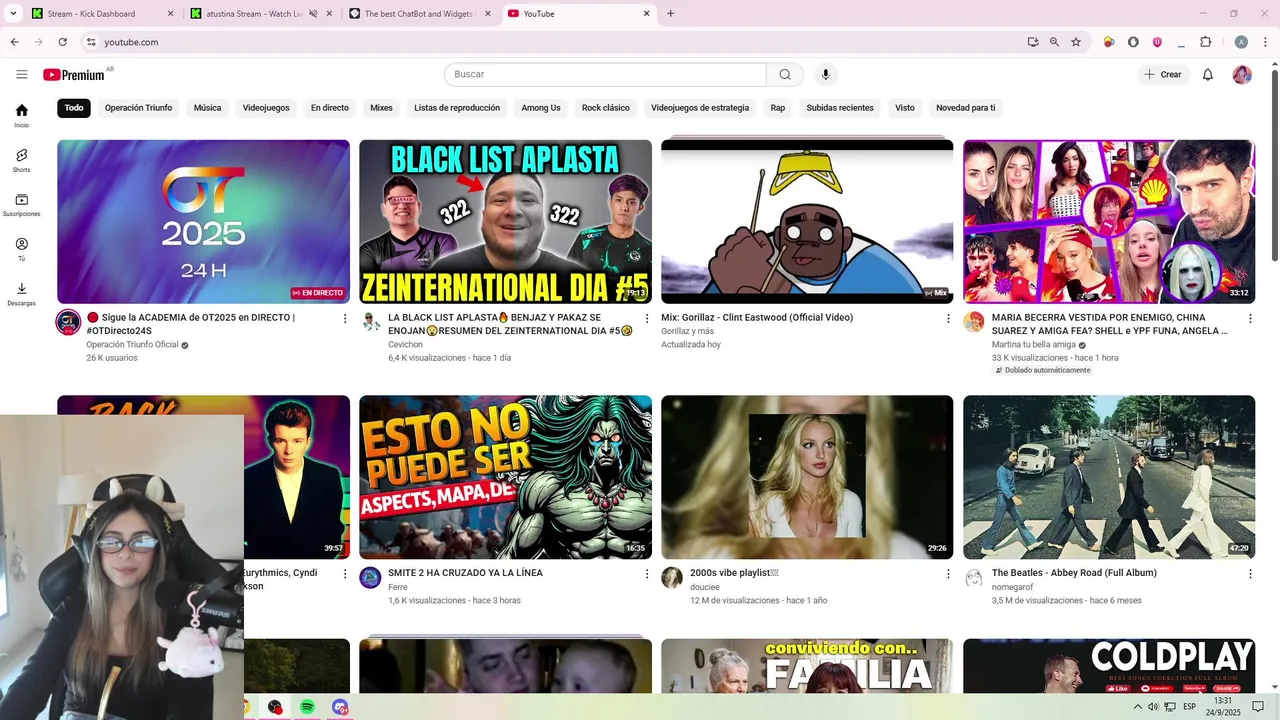
Task: Open the OT2025 channel avatar
Action: (68, 322)
